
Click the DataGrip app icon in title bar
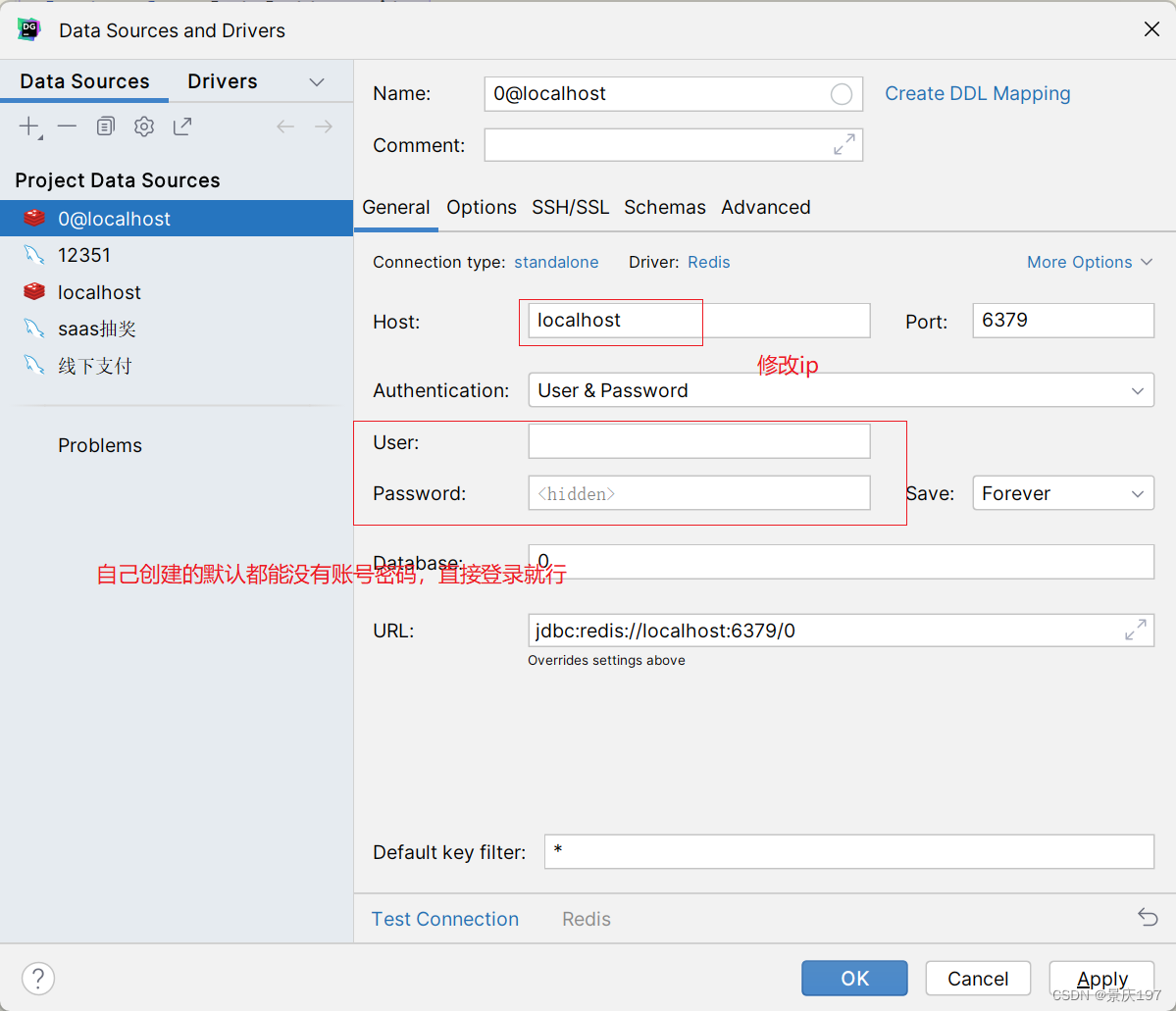click(28, 30)
